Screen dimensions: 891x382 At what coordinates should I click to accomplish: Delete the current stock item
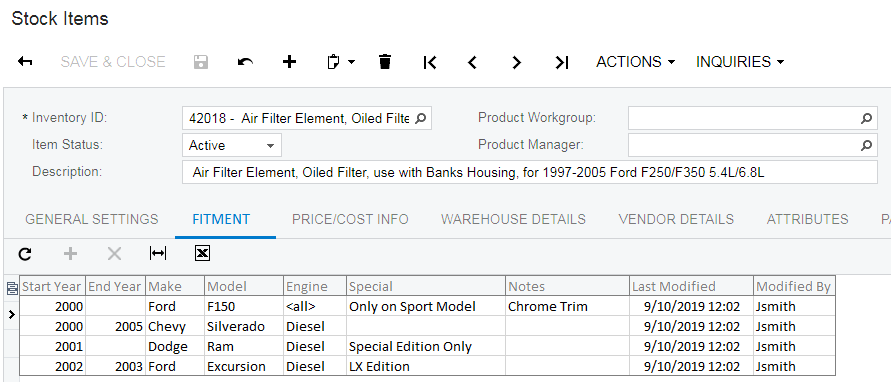pos(385,61)
